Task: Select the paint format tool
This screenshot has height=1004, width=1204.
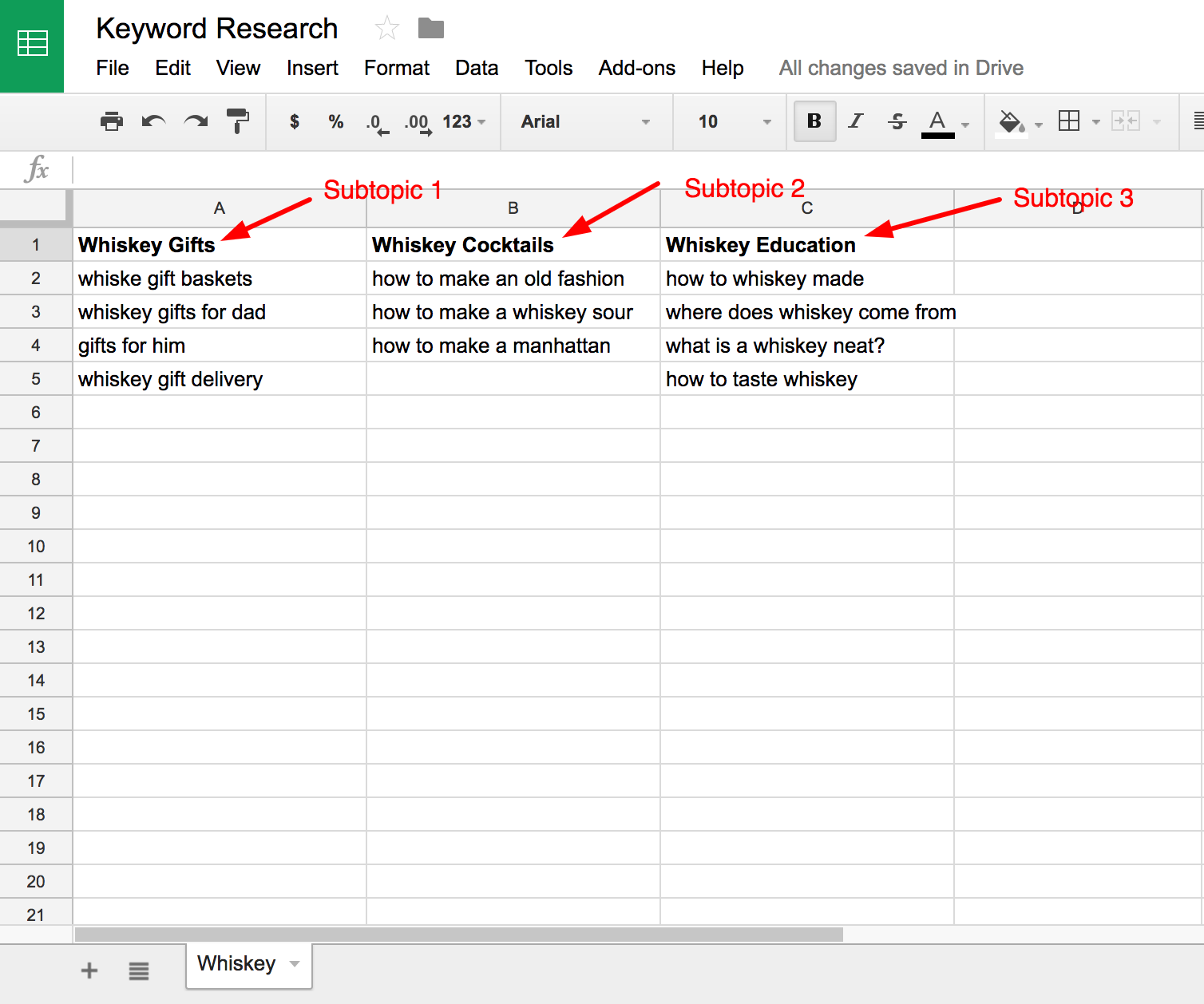Action: pyautogui.click(x=237, y=121)
